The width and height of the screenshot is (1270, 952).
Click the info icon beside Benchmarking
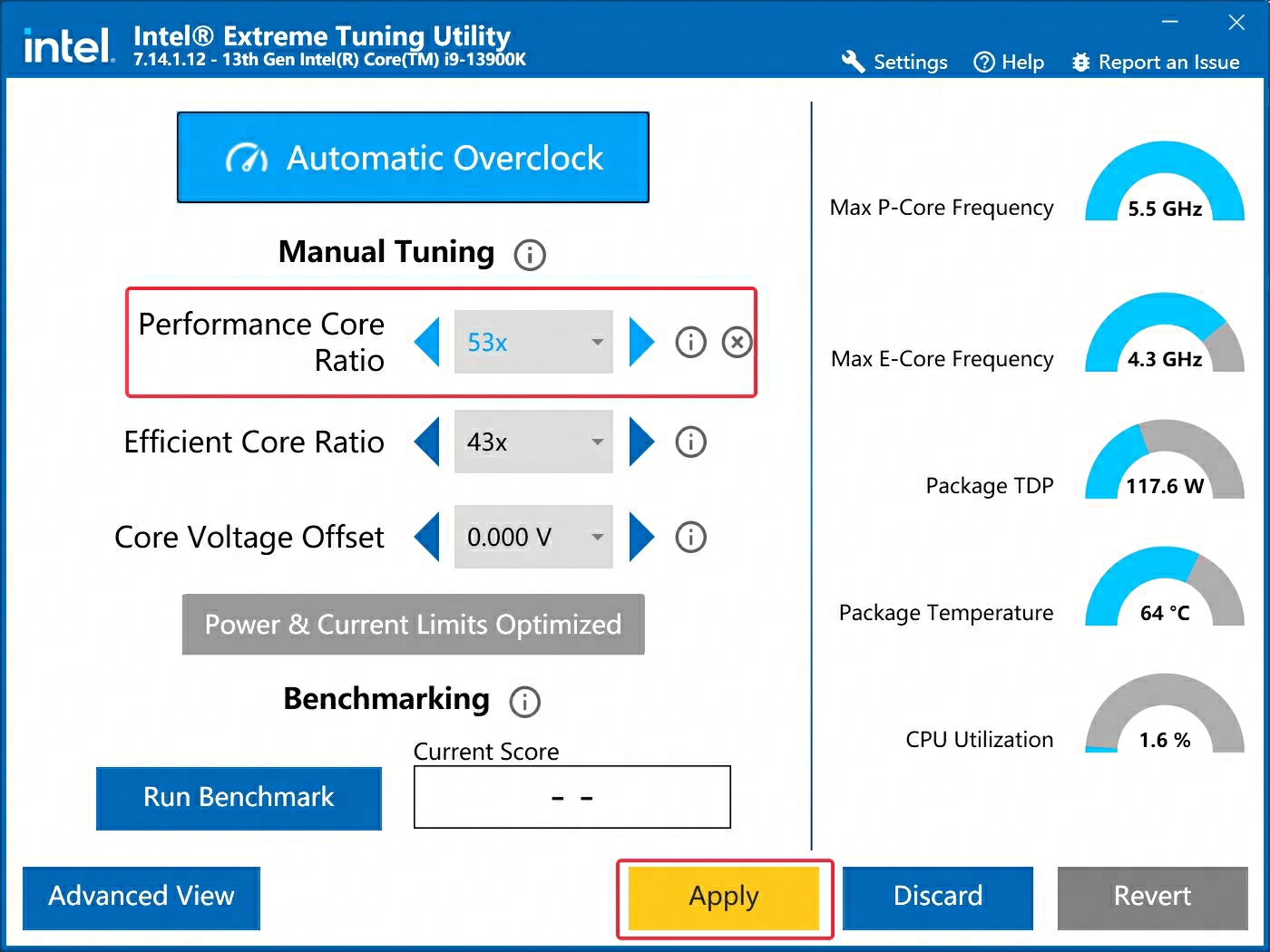(524, 702)
